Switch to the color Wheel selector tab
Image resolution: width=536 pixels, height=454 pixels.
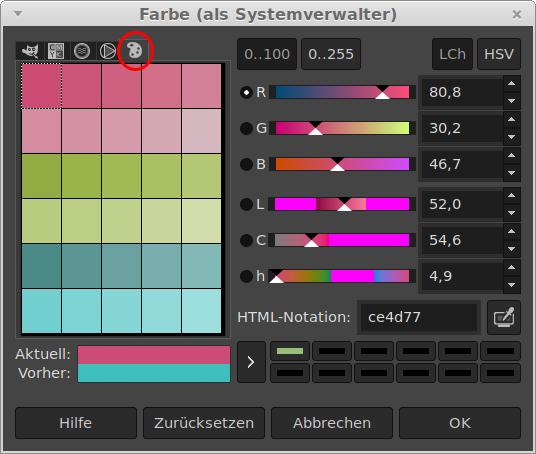coord(108,51)
